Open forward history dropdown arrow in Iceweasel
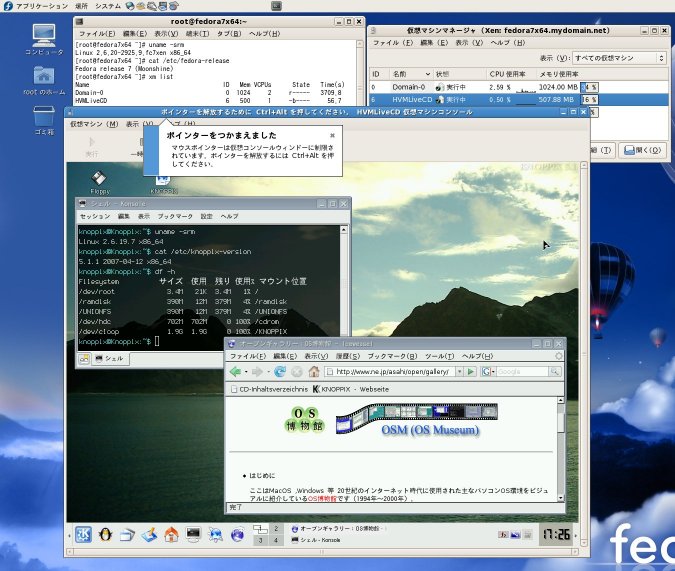Screen dimensions: 675x571 click(x=268, y=372)
